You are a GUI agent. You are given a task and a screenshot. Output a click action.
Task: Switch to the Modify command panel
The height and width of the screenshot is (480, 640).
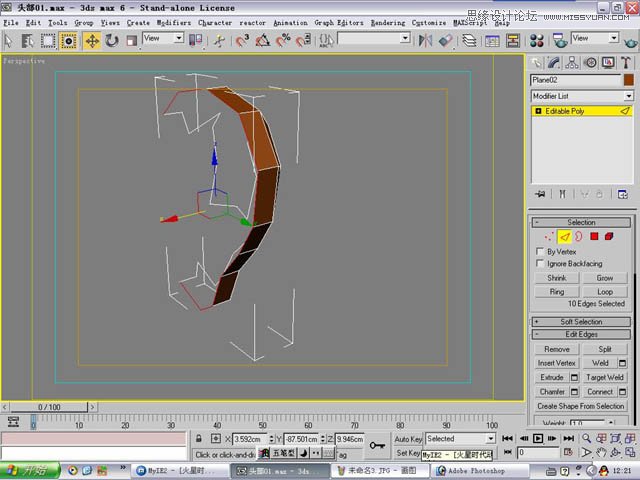point(553,62)
